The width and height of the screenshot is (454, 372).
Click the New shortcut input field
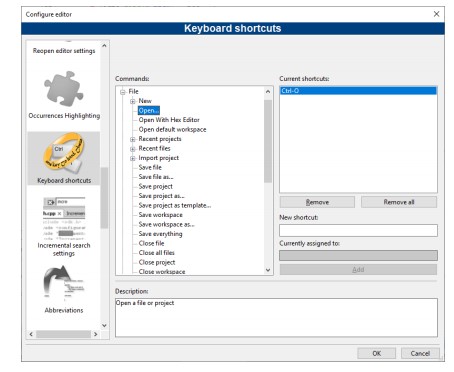(358, 230)
